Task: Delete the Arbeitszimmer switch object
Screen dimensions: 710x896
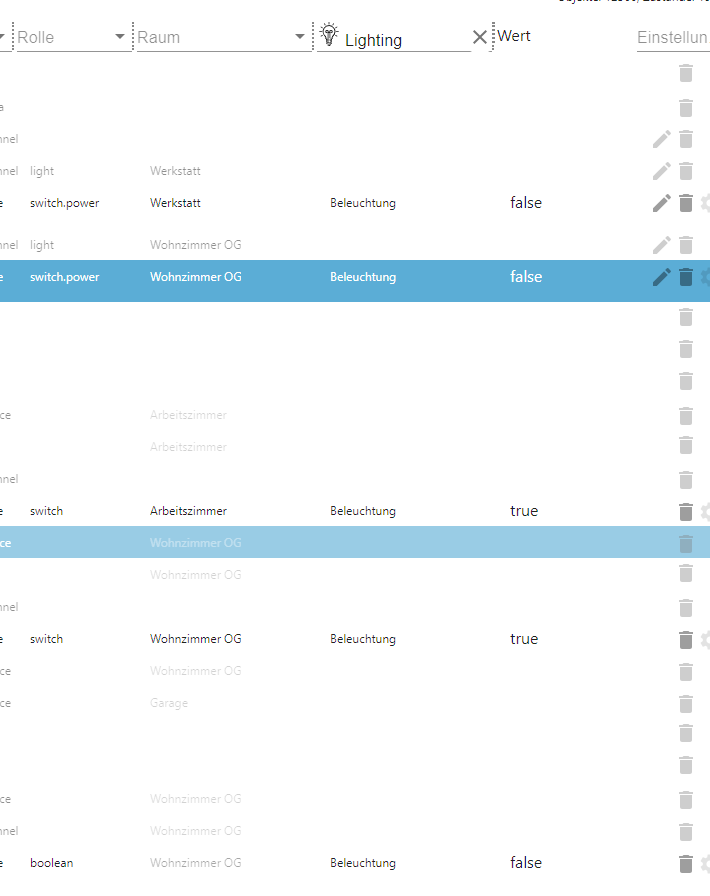Action: click(x=686, y=511)
